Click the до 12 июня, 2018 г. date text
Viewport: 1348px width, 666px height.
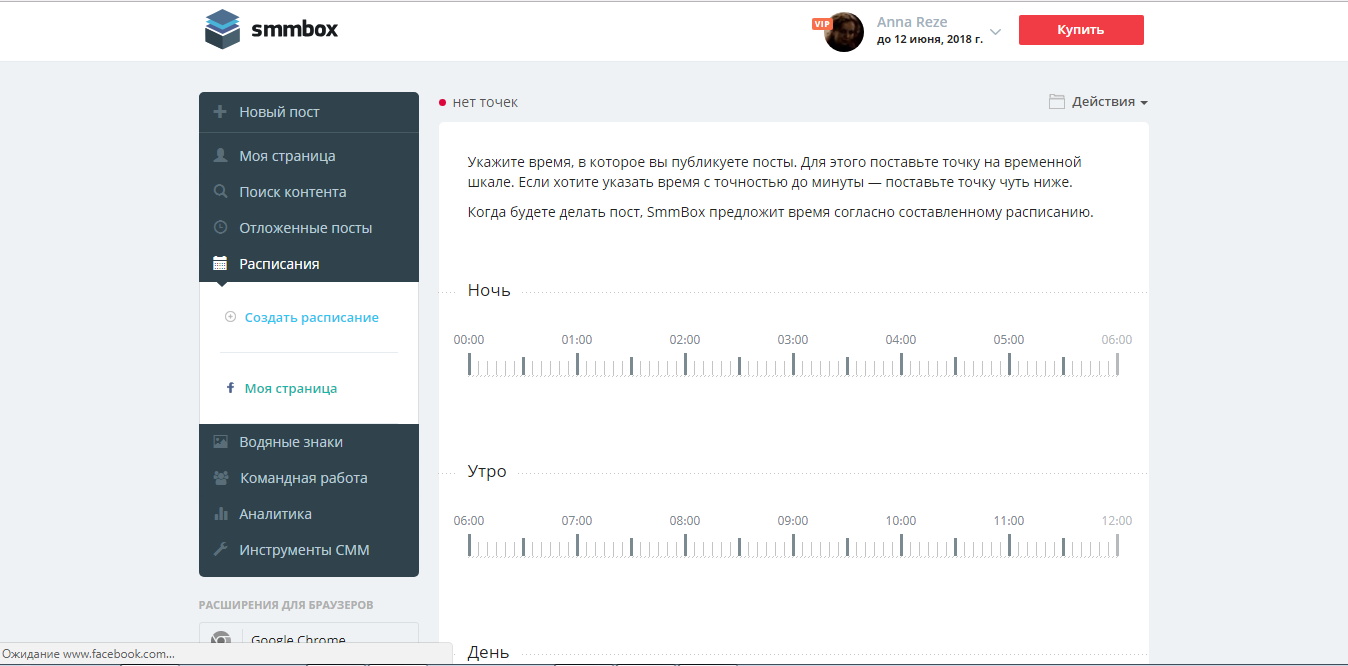(930, 40)
